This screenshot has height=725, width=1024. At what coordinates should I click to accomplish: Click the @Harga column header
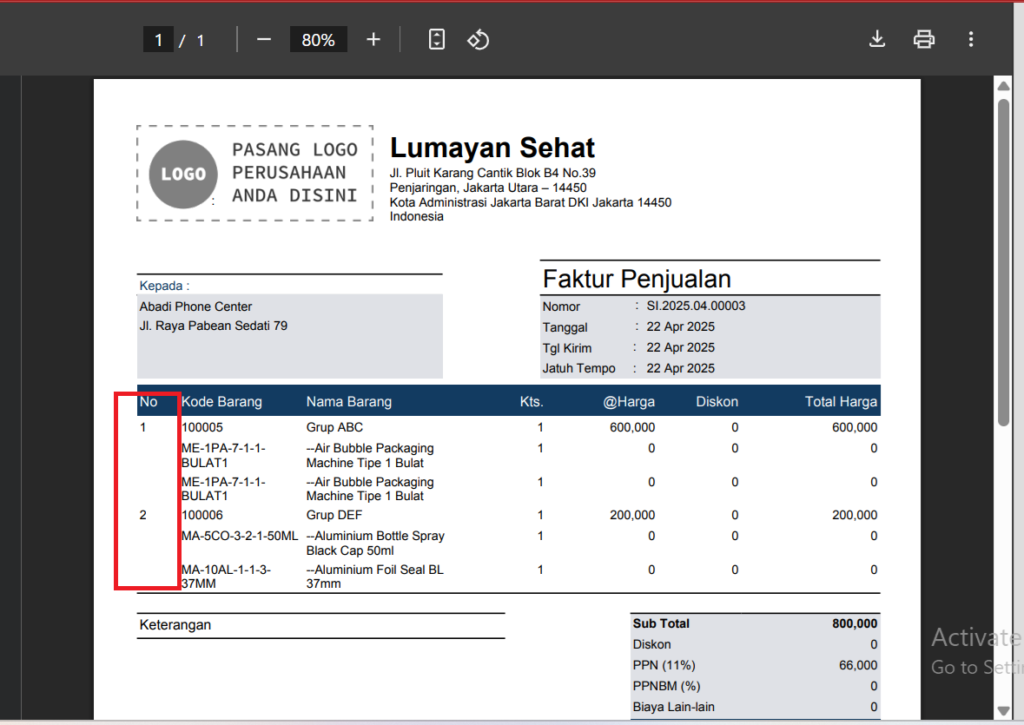pos(628,402)
